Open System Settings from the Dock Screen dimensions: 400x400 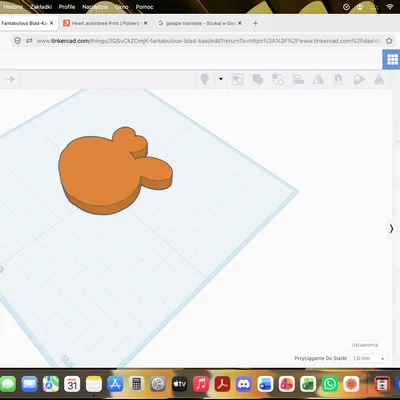click(158, 384)
